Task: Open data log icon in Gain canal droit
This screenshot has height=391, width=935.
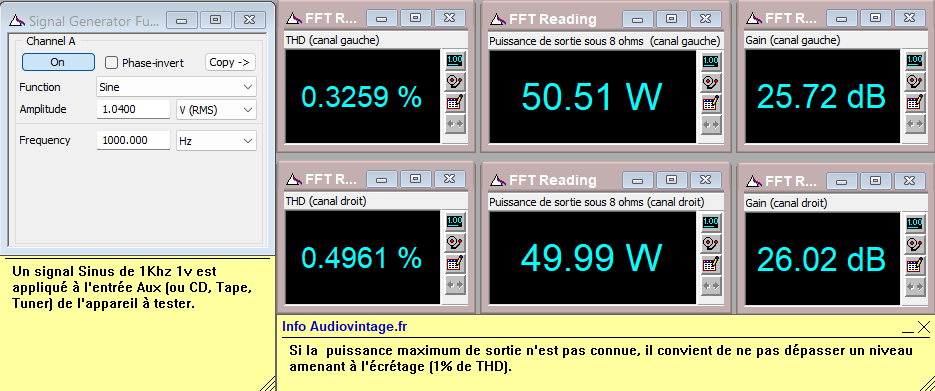Action: point(915,265)
